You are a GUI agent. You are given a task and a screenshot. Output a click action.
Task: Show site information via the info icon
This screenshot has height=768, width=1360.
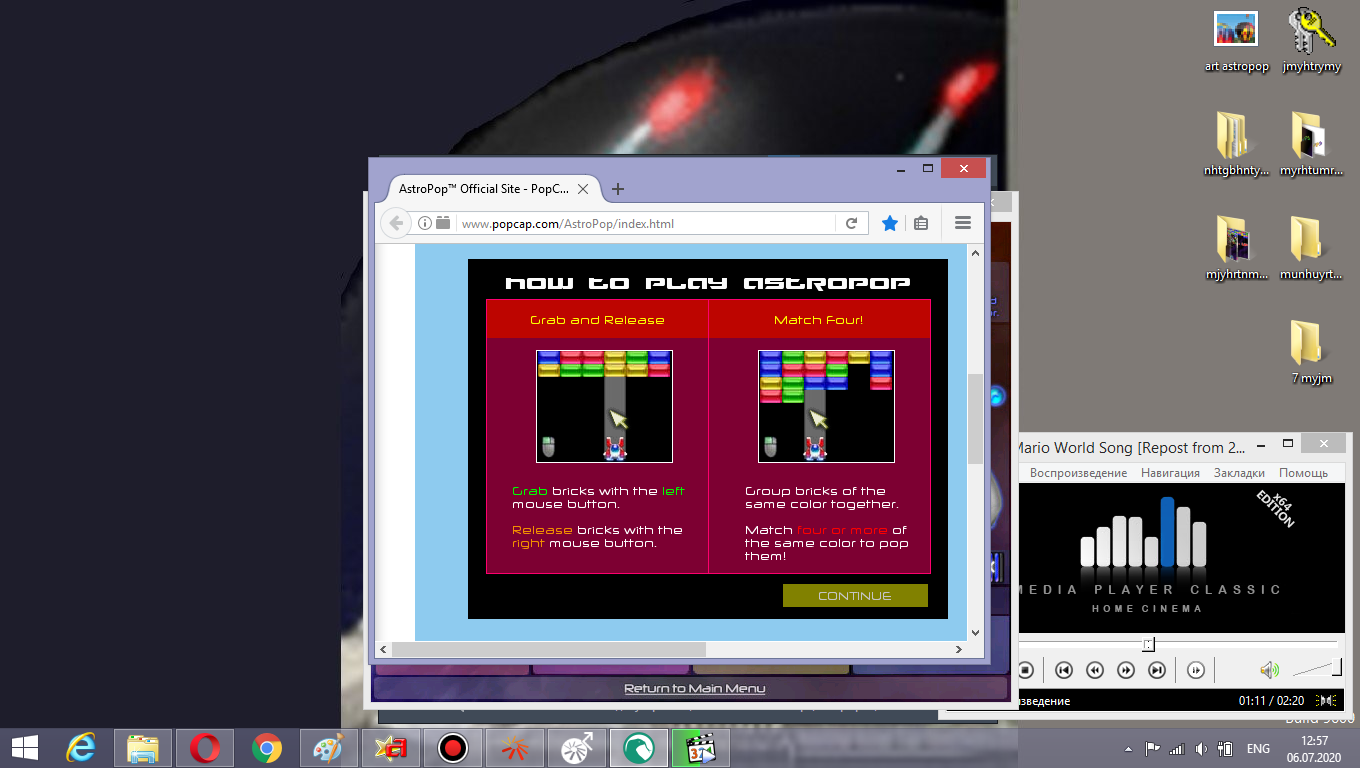[x=424, y=223]
